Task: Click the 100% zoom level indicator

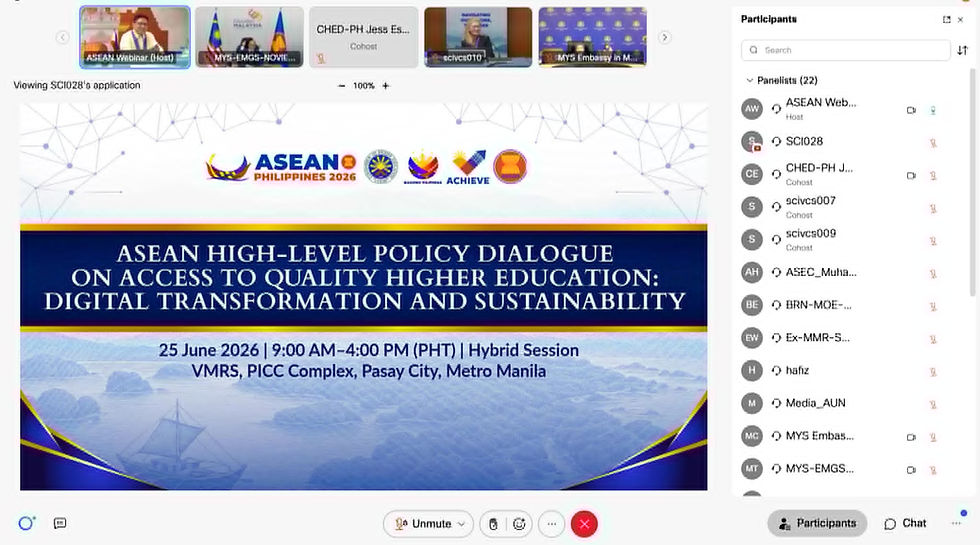Action: coord(364,86)
